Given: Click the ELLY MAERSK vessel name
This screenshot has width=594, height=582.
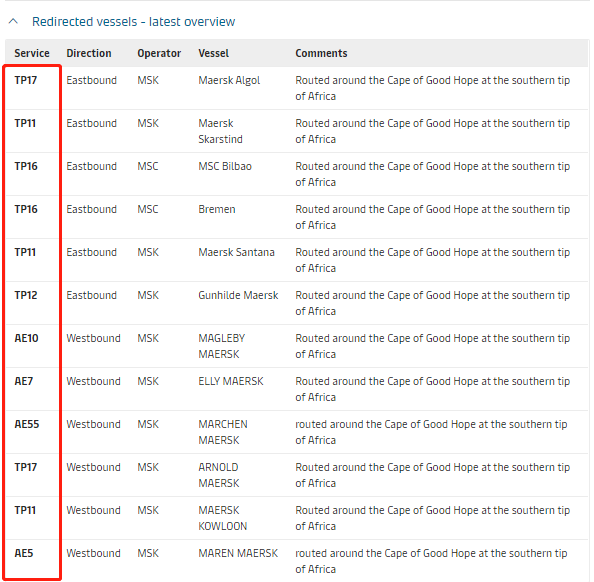Looking at the screenshot, I should (x=231, y=381).
